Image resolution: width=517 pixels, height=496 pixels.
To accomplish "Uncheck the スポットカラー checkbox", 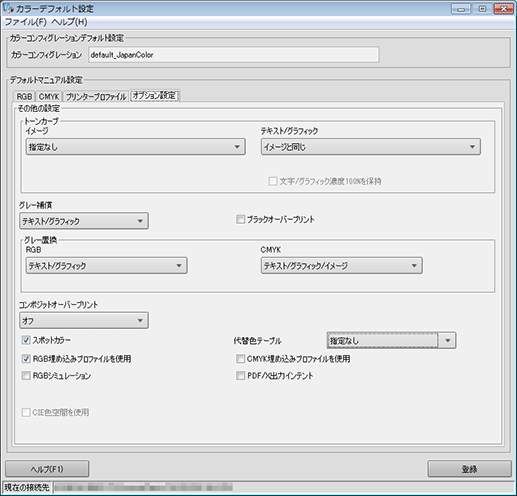I will [x=26, y=340].
